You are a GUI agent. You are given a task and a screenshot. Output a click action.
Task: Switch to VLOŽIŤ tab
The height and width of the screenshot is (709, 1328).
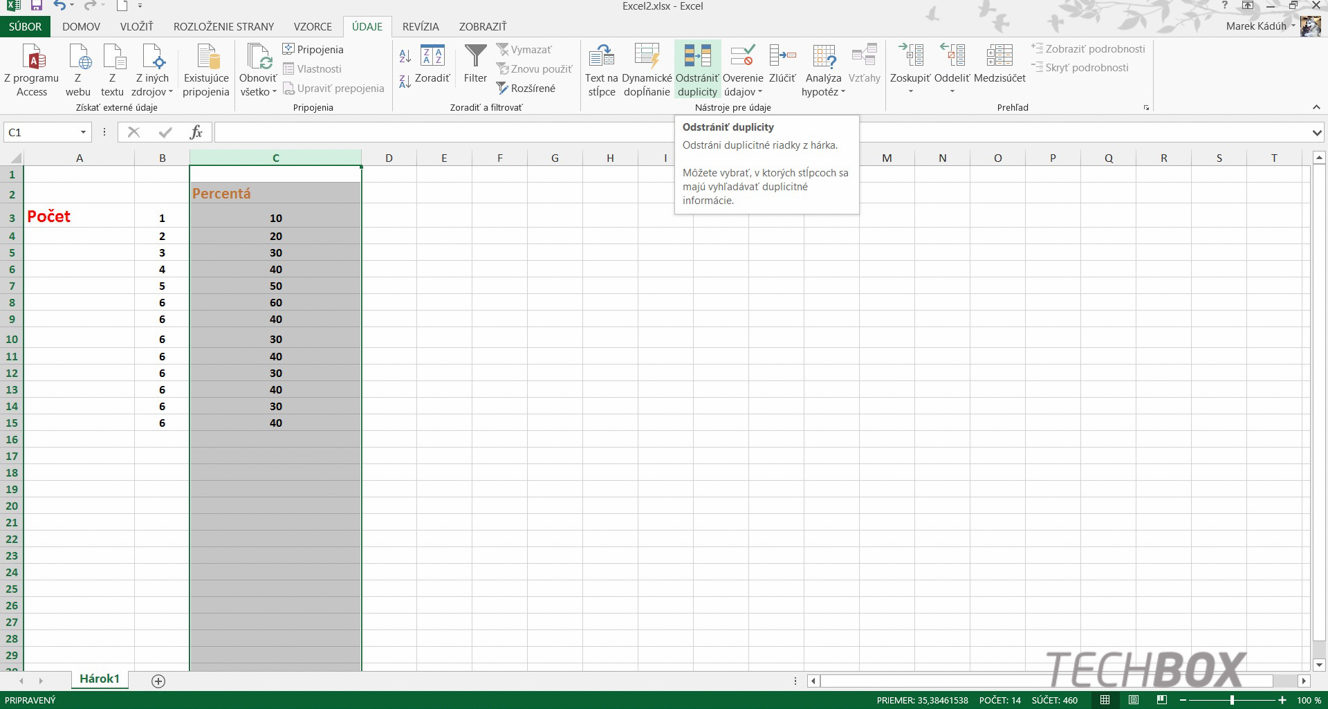(136, 27)
